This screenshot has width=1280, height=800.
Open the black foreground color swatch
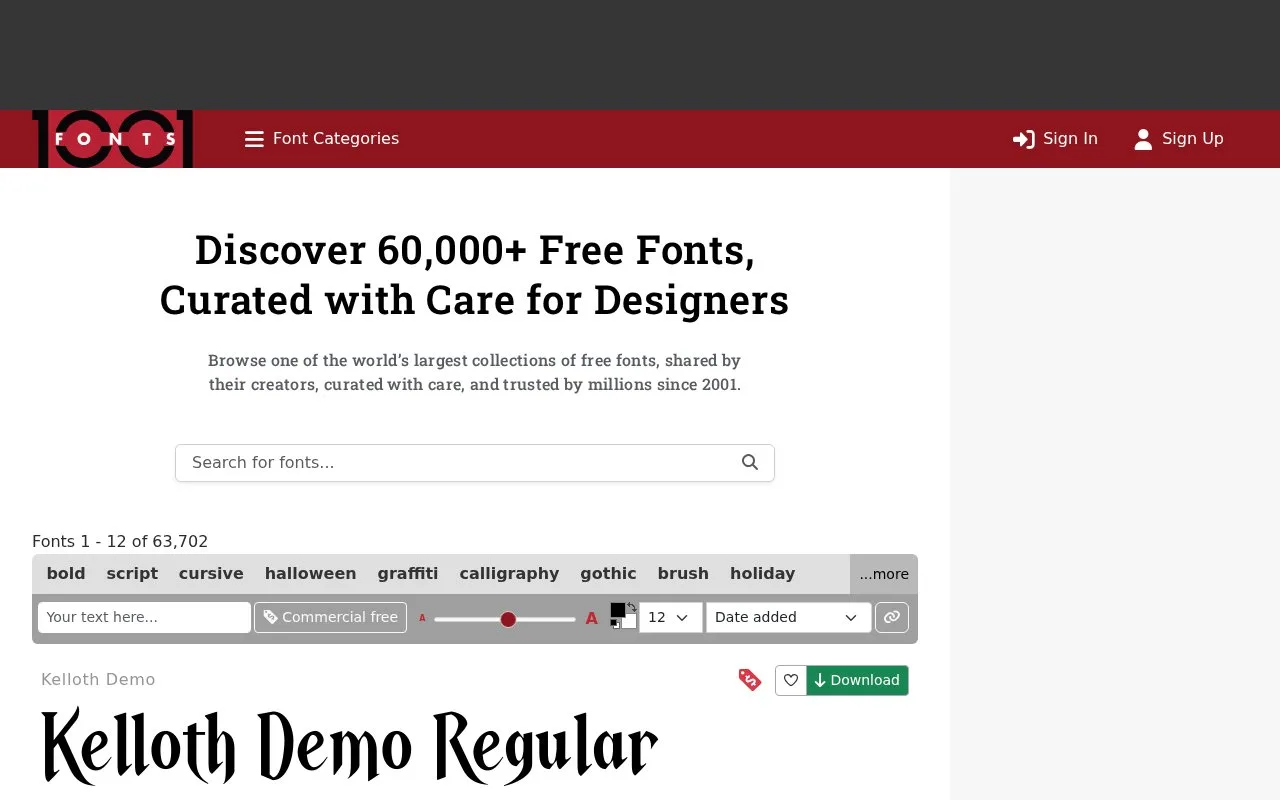coord(618,610)
